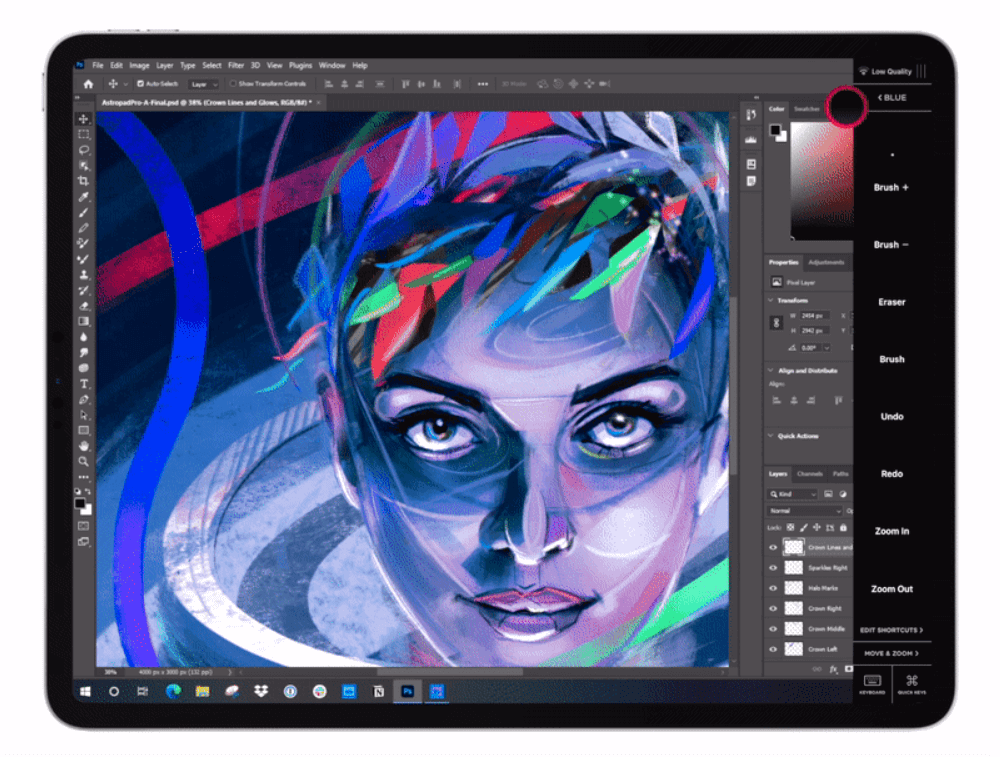Open the Image menu
This screenshot has height=757, width=1000.
(139, 65)
